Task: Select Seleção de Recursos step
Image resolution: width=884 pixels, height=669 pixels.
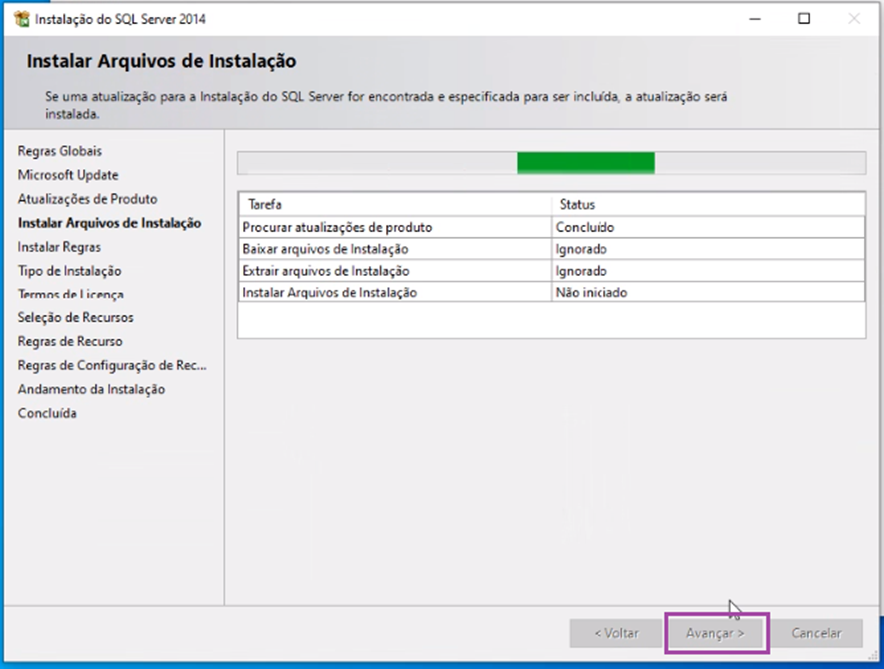Action: (76, 317)
